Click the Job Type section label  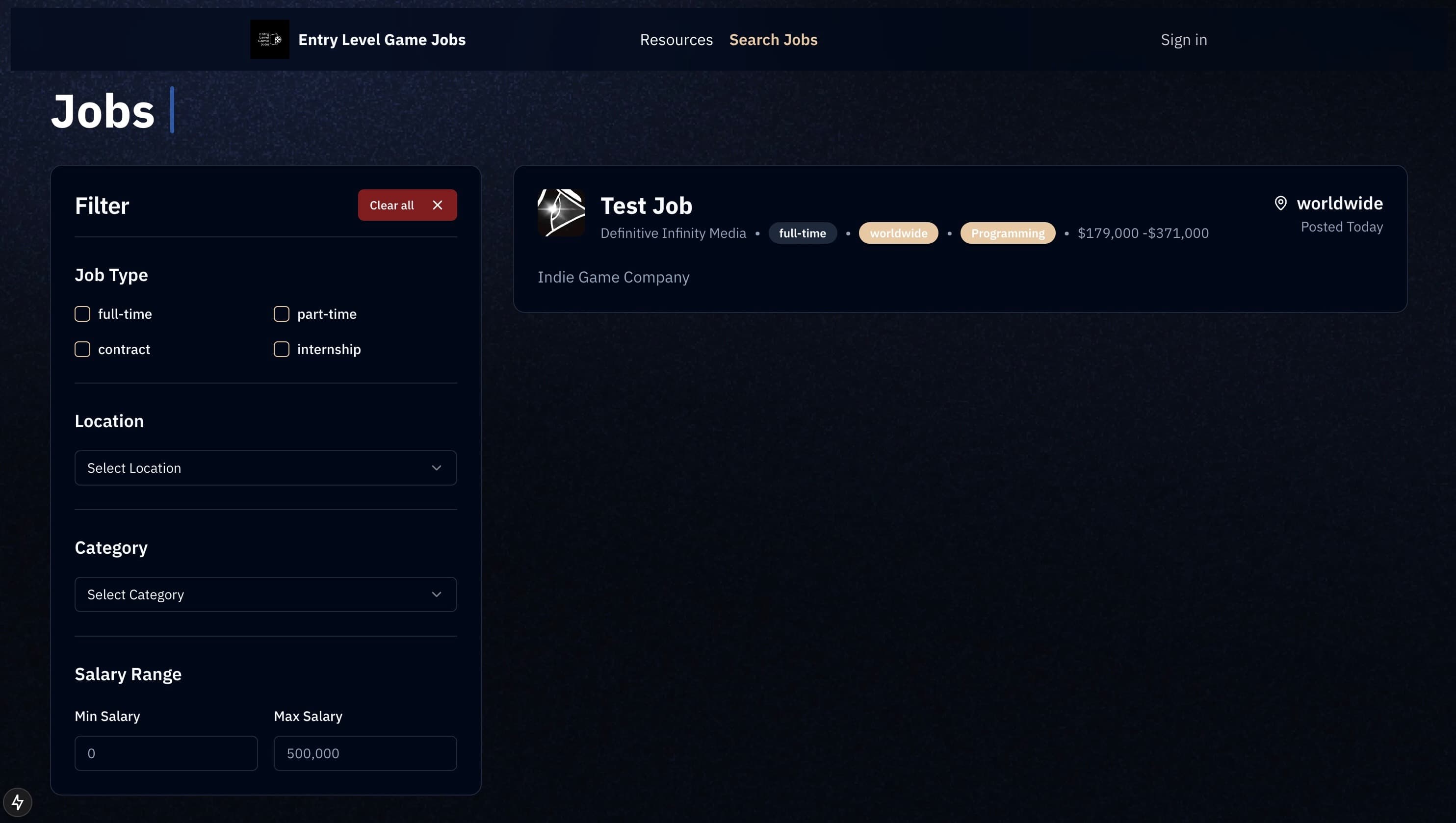click(x=111, y=275)
